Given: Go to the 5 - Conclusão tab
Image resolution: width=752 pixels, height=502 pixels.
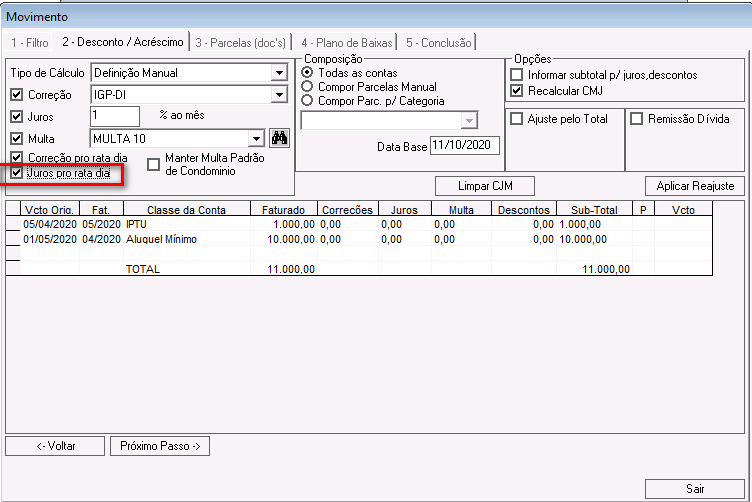Looking at the screenshot, I should point(438,43).
